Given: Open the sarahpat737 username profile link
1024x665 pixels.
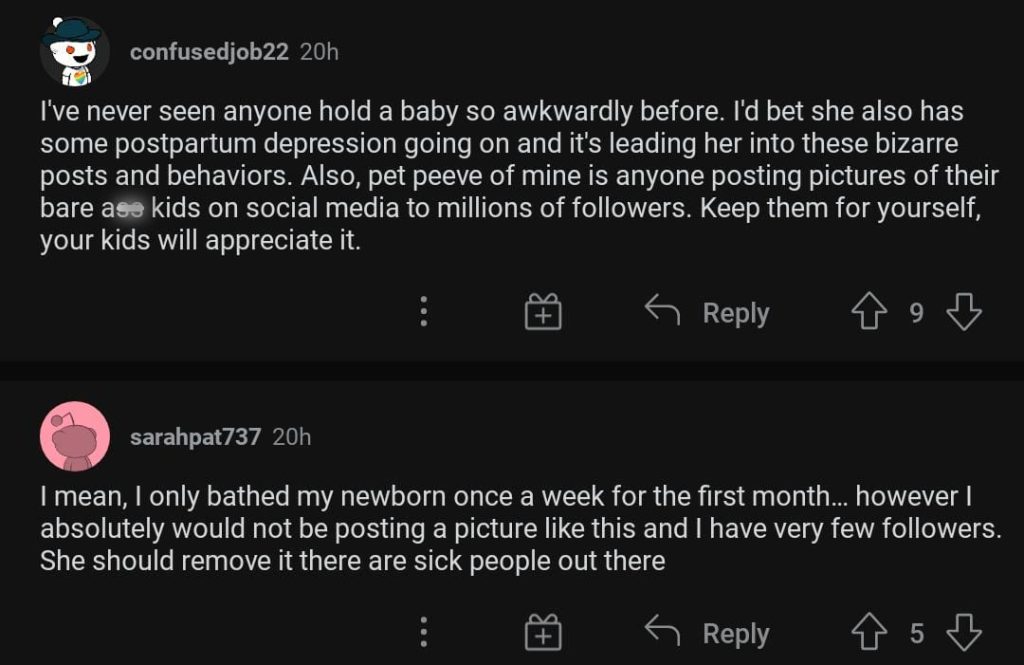Looking at the screenshot, I should (x=196, y=437).
